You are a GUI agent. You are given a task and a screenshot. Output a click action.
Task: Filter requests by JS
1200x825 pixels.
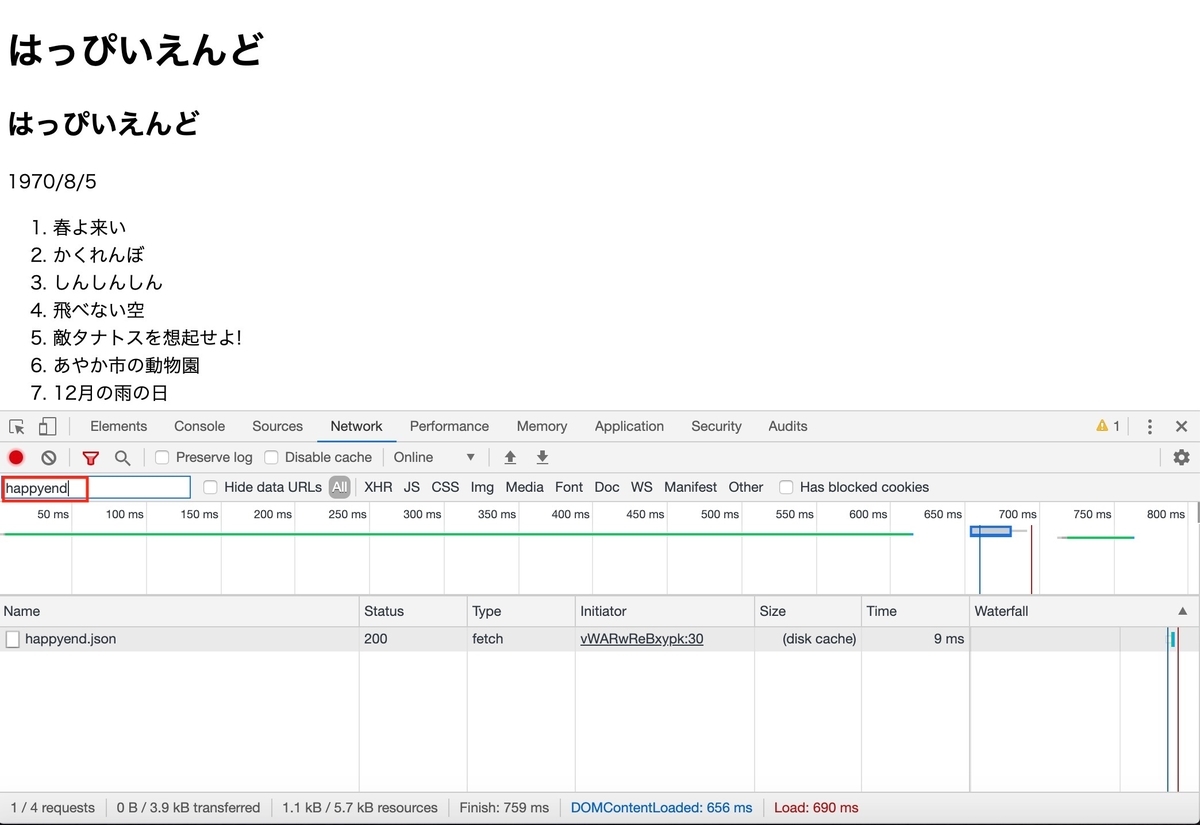(x=412, y=487)
